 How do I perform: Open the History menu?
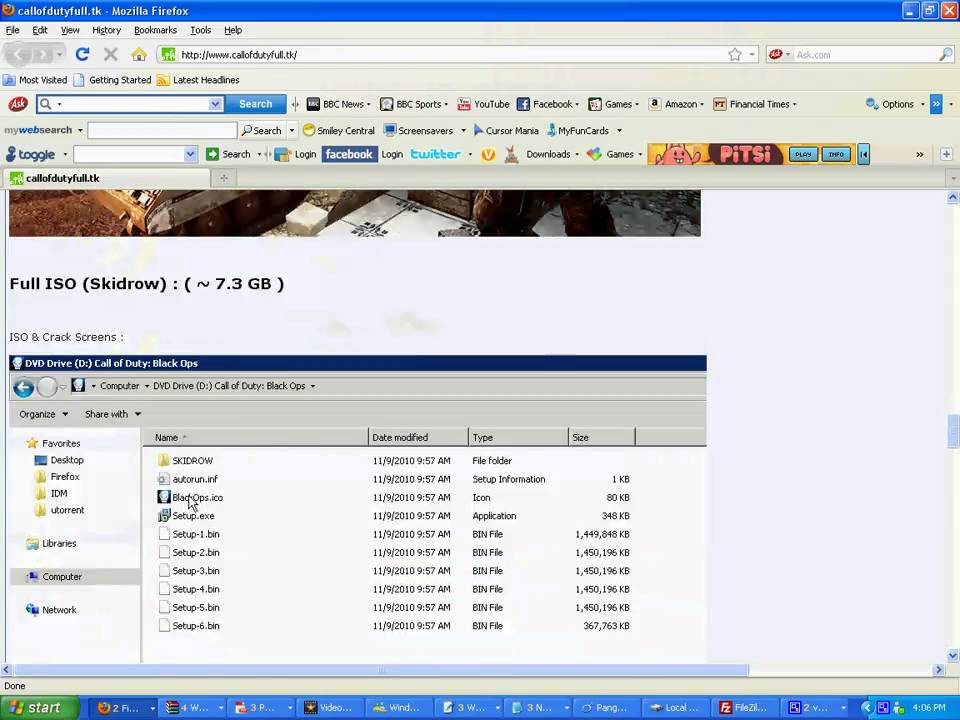pos(107,30)
